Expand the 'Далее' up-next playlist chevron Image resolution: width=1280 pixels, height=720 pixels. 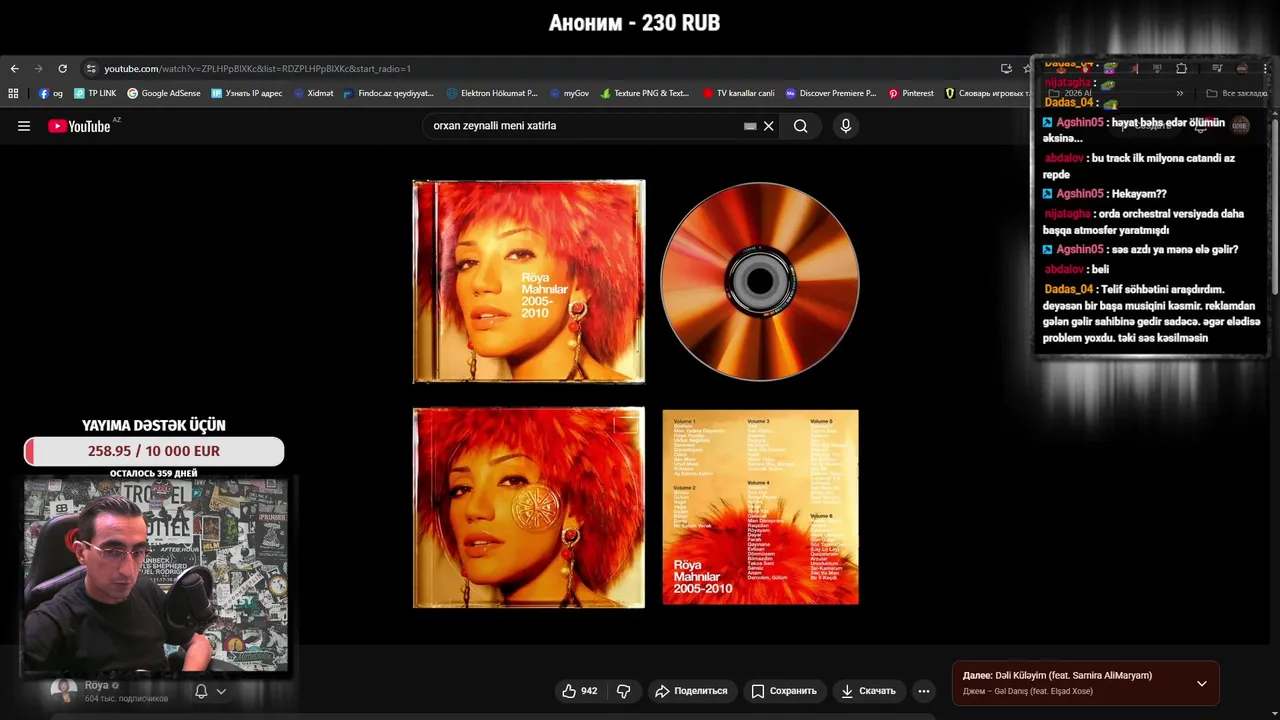1202,684
